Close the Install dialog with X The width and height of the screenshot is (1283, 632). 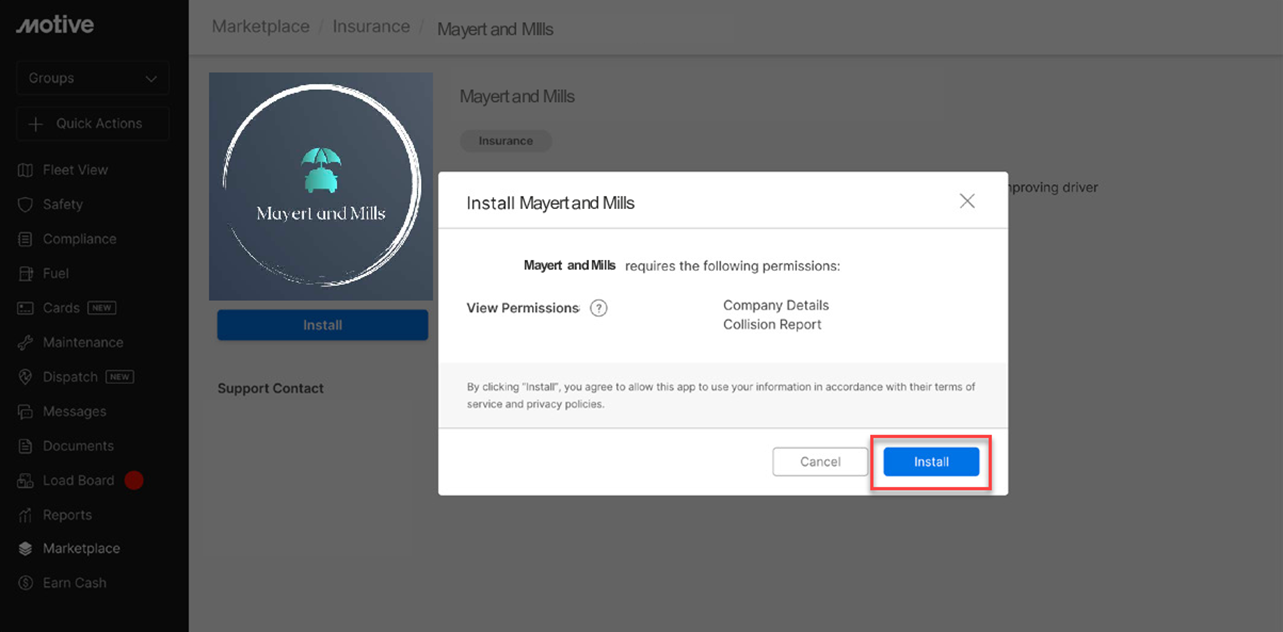[x=967, y=201]
